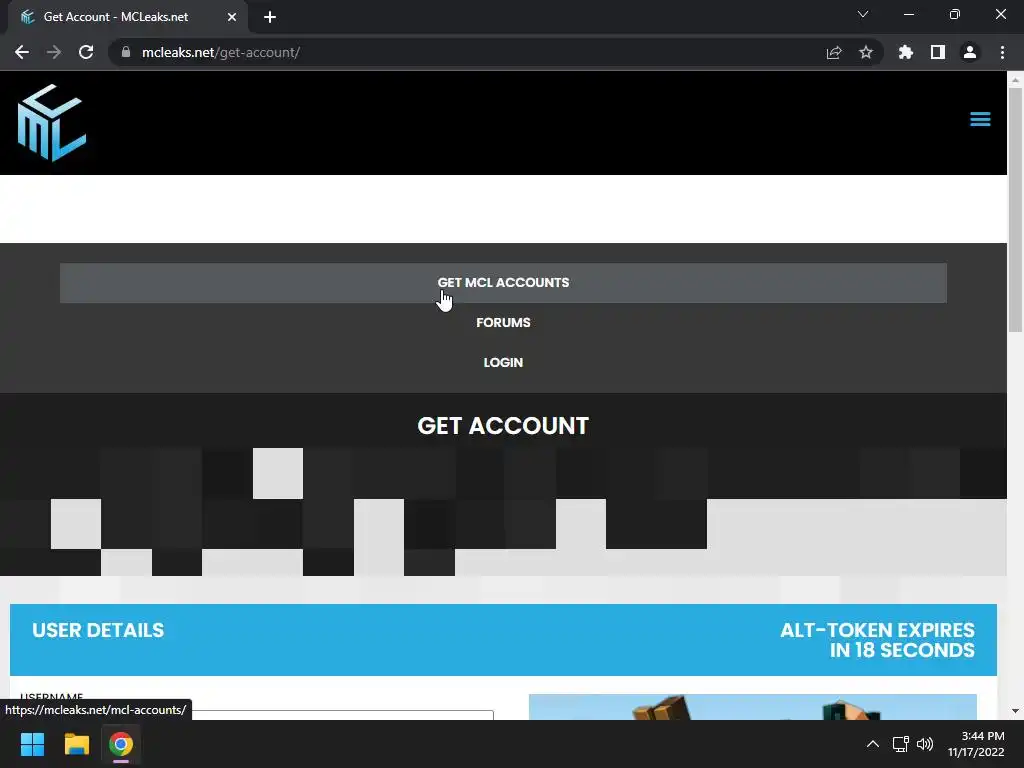Open a new tab with plus button

[x=270, y=17]
